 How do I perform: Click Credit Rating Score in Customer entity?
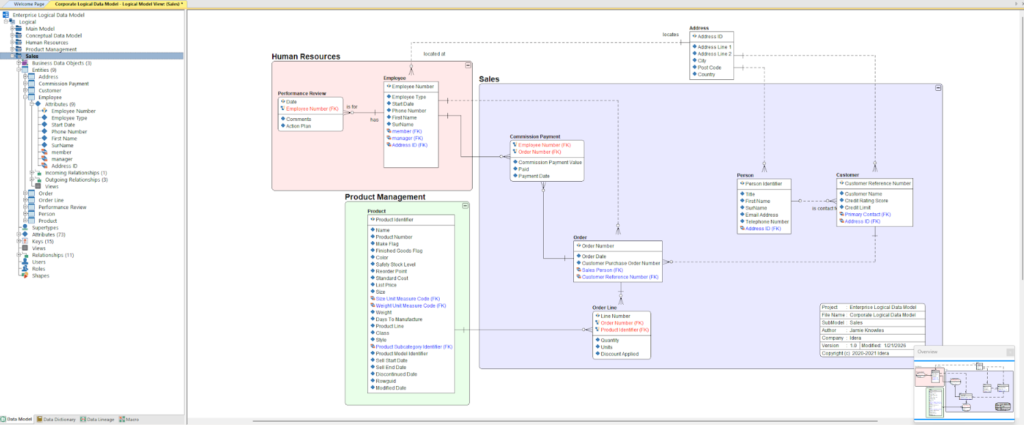point(865,200)
